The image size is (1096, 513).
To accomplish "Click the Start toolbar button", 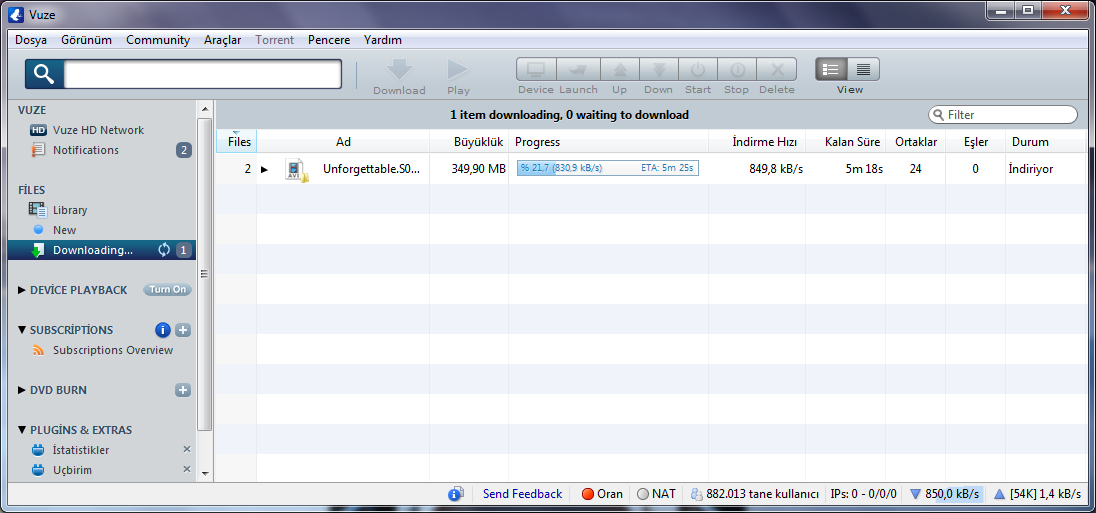I will point(698,70).
